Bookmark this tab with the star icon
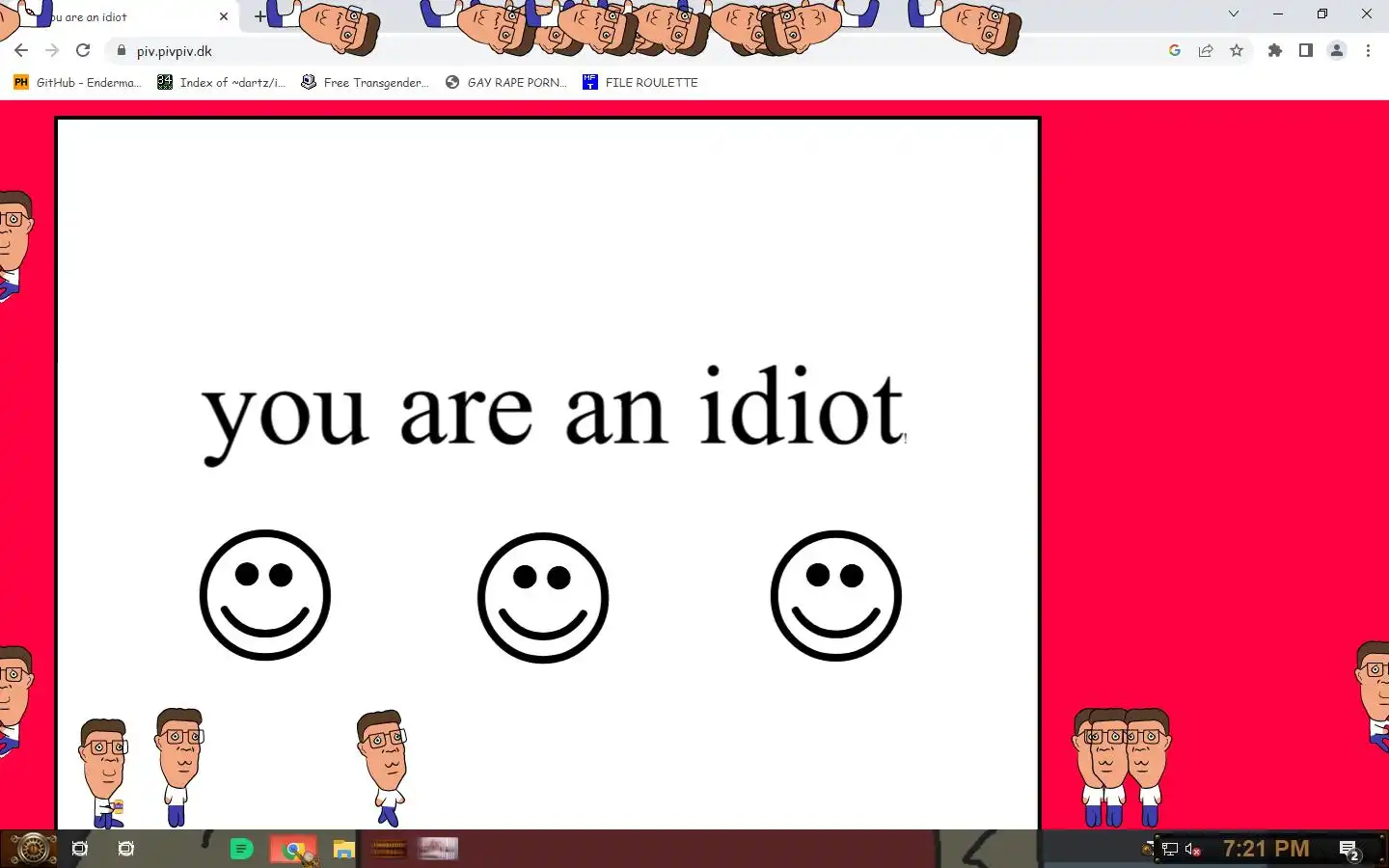 (1237, 51)
